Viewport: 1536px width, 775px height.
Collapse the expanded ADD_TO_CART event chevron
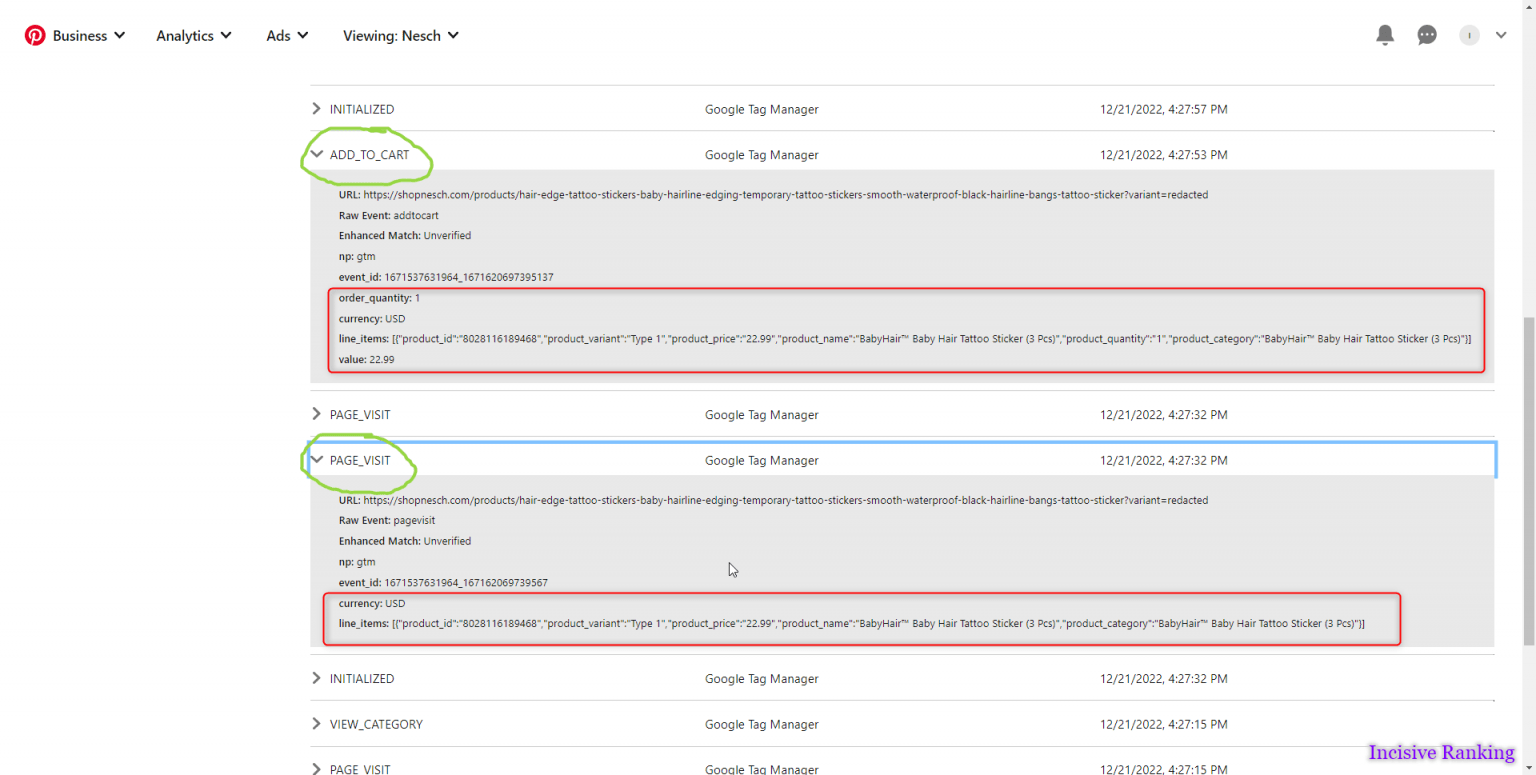[x=317, y=154]
